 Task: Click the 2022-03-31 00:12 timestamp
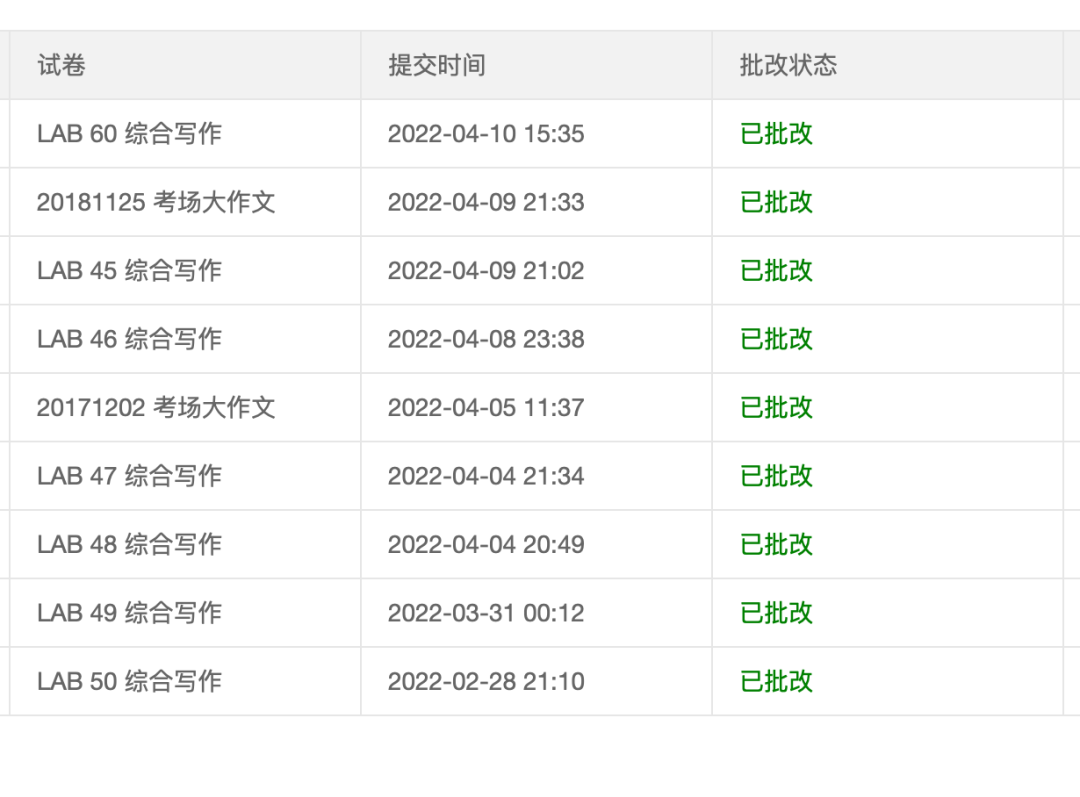click(x=486, y=613)
